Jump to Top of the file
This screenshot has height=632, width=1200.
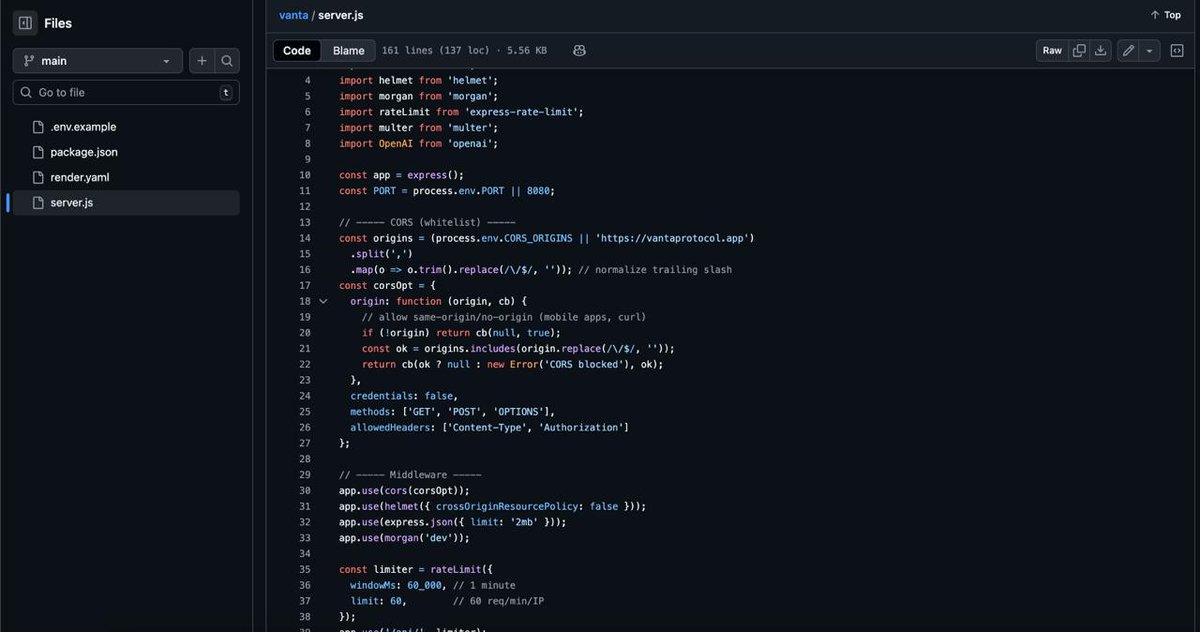pos(1165,15)
